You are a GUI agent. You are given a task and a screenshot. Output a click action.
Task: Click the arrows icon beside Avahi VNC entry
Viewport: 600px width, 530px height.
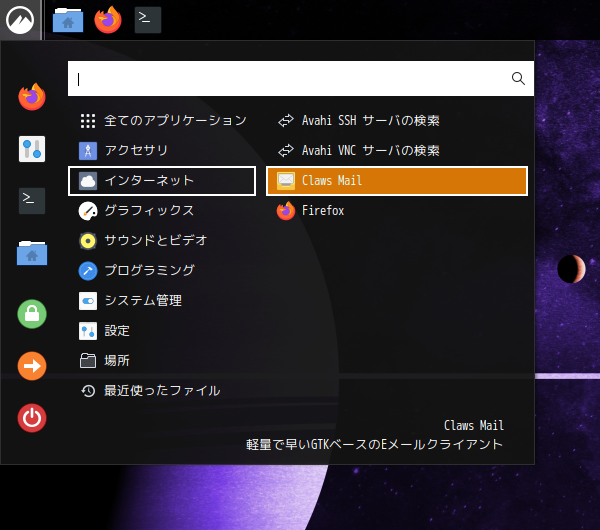(286, 151)
